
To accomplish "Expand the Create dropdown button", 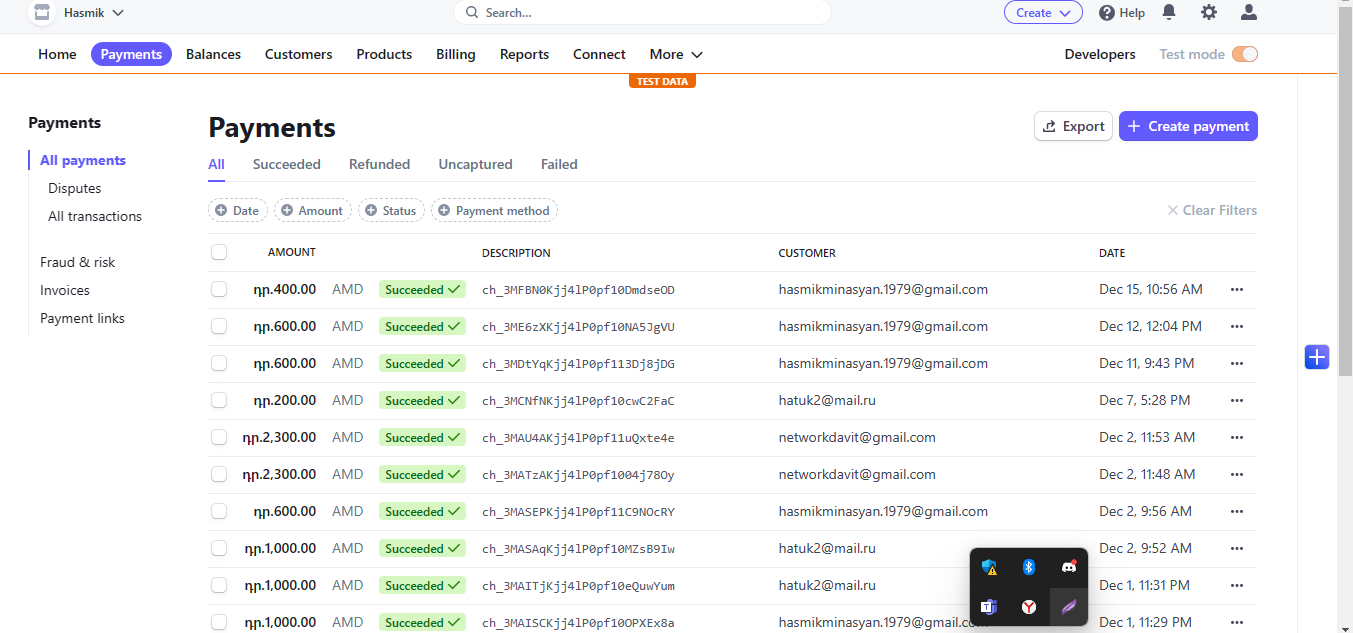I will [1043, 13].
